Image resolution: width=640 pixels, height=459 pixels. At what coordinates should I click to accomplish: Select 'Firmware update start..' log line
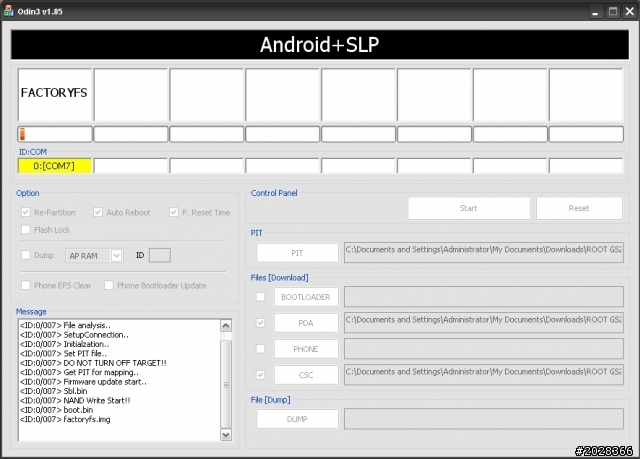tap(83, 381)
